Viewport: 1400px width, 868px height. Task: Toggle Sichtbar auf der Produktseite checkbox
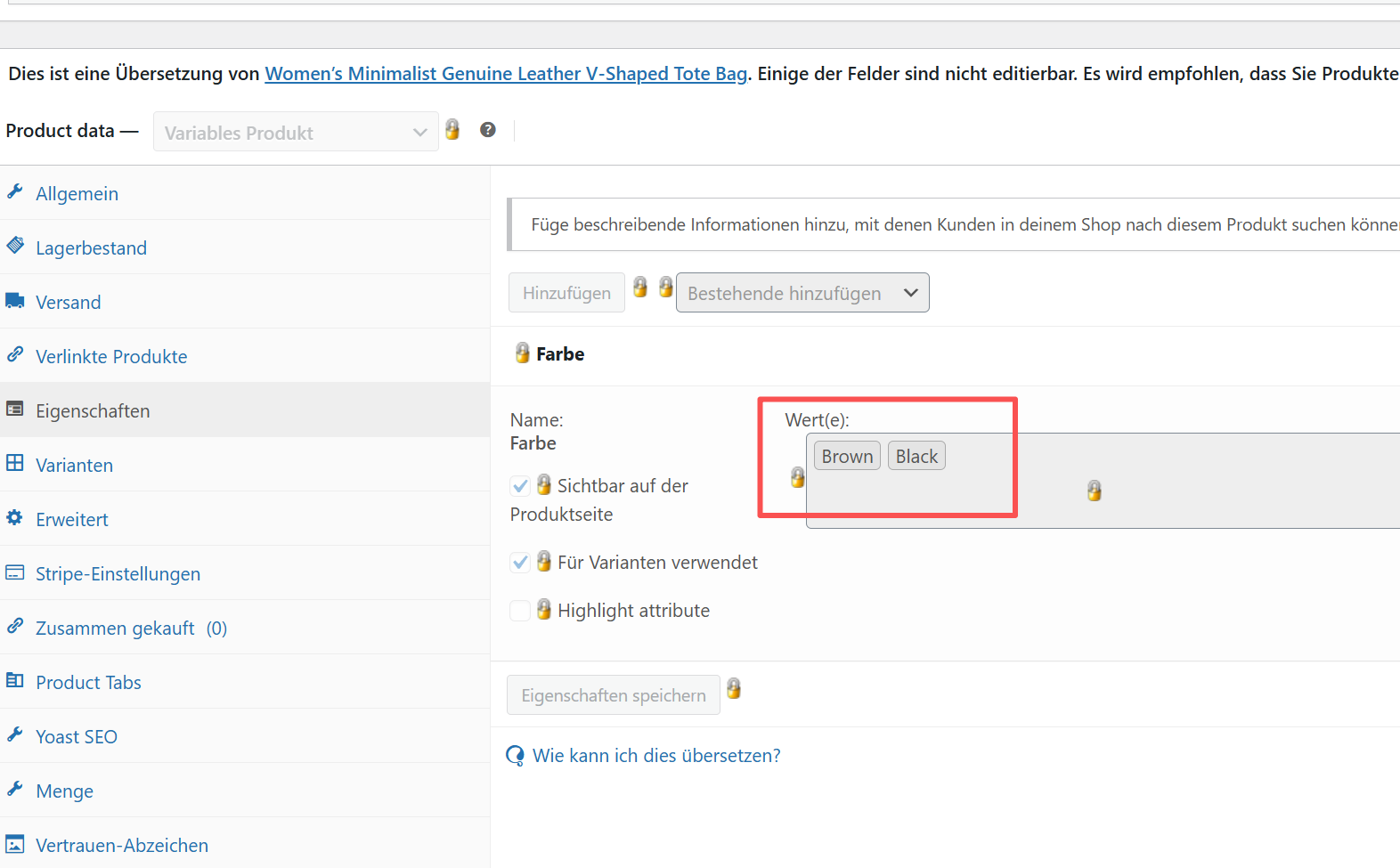520,486
